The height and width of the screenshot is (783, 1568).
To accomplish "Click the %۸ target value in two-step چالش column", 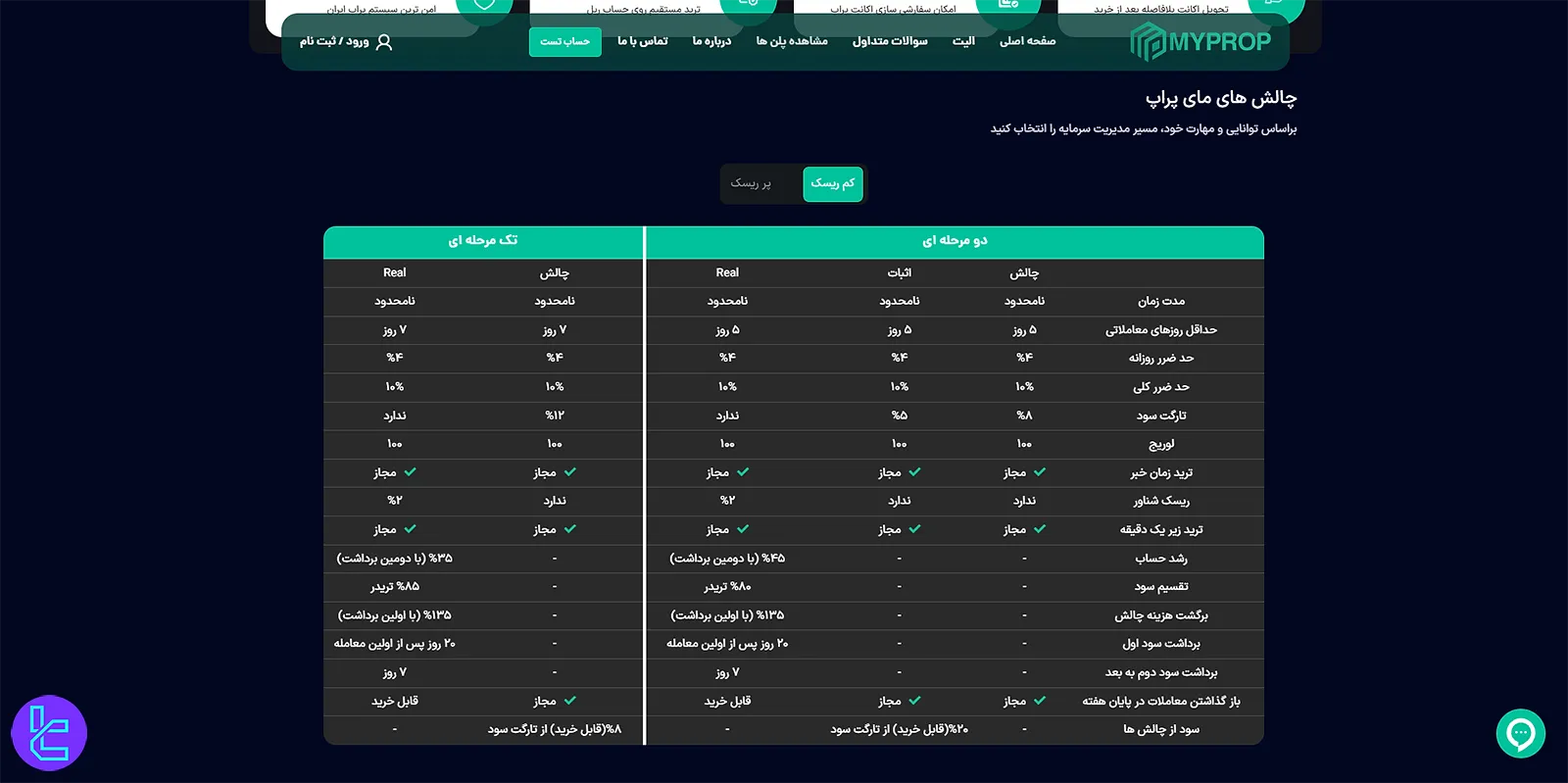I will 1024,416.
